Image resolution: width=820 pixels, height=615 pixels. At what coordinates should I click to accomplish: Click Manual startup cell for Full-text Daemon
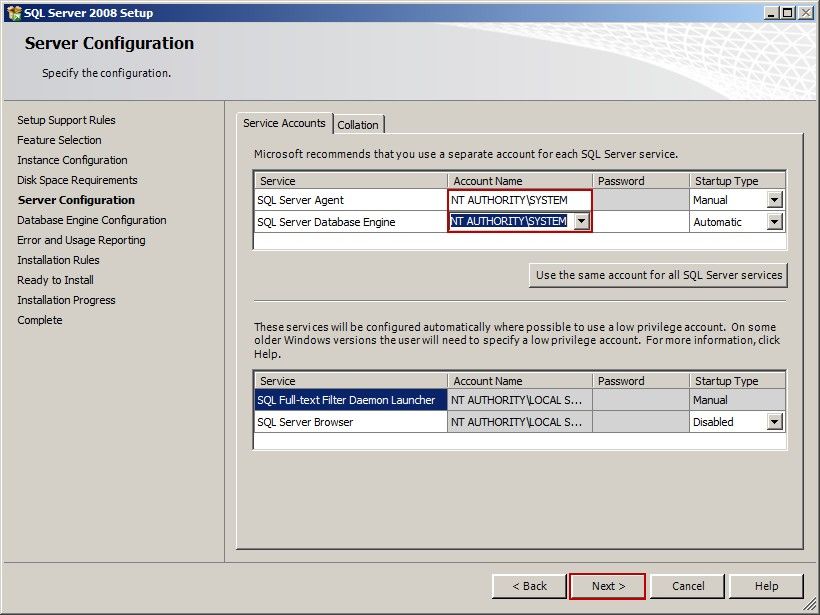(x=737, y=400)
